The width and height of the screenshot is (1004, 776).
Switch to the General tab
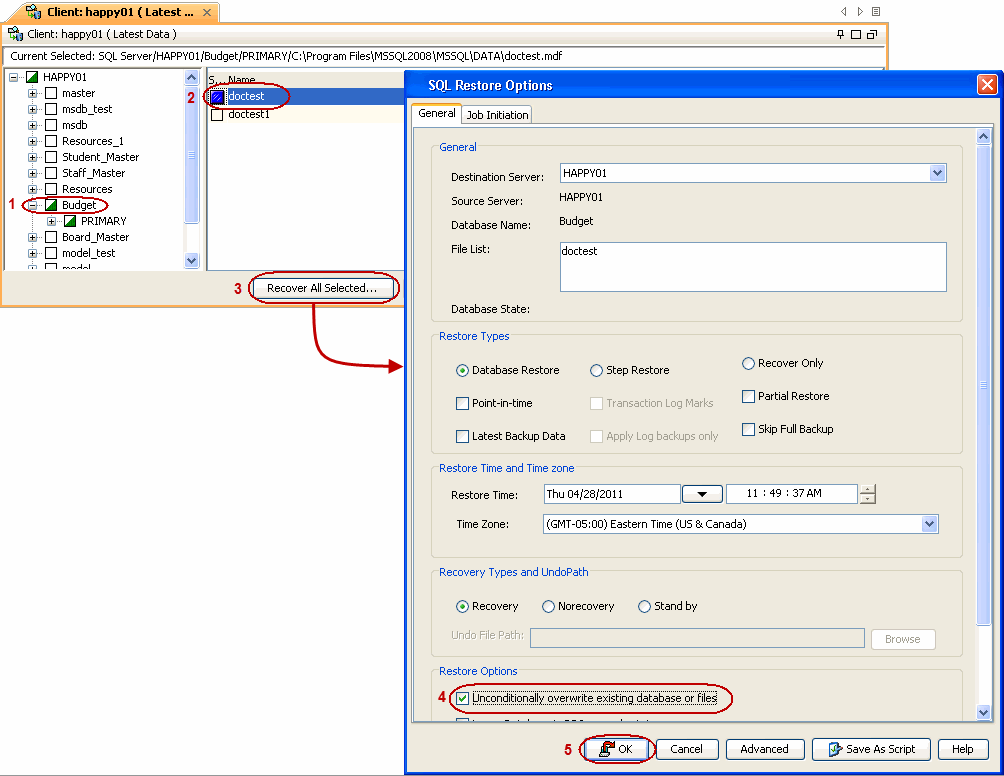coord(437,113)
